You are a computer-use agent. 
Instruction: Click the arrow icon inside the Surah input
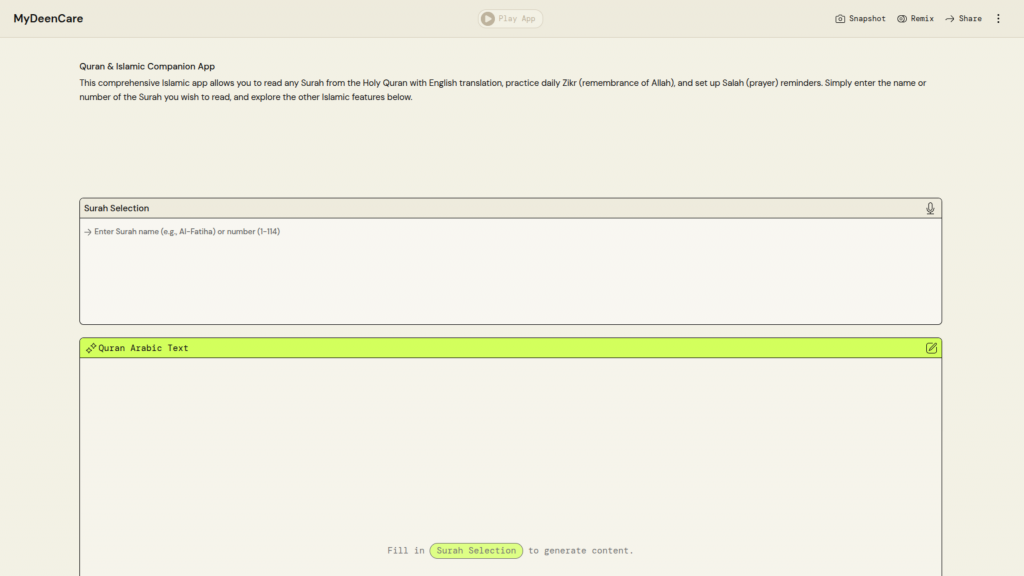pos(88,232)
